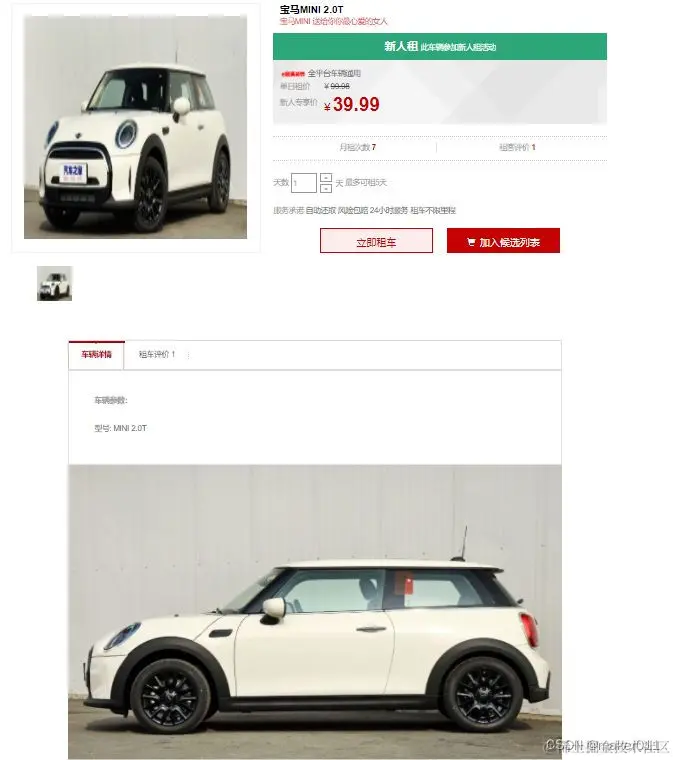
Task: Increase rental days with the up stepper arrow
Action: pyautogui.click(x=326, y=178)
